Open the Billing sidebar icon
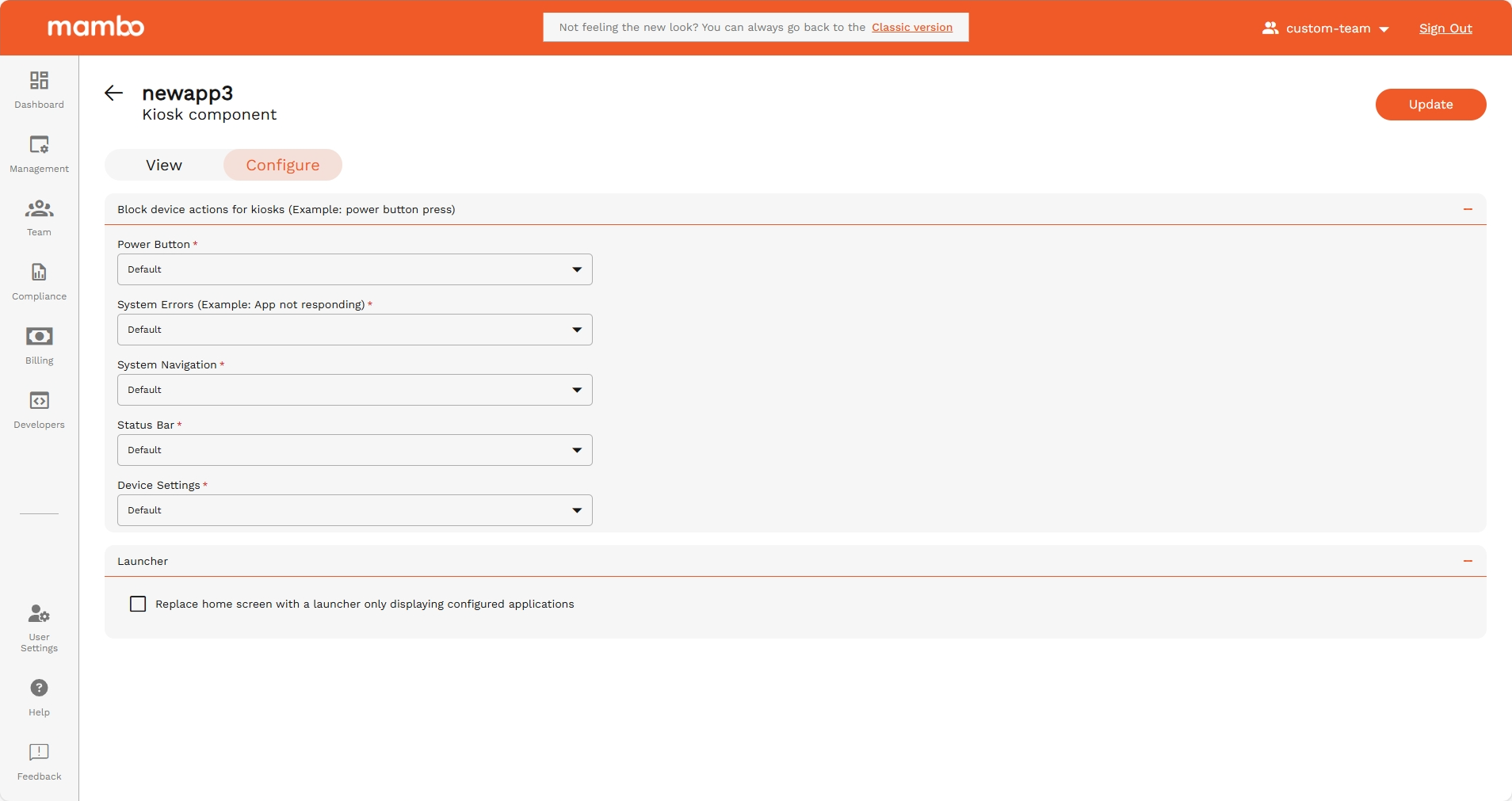Screen dimensions: 1512x801 point(39,337)
